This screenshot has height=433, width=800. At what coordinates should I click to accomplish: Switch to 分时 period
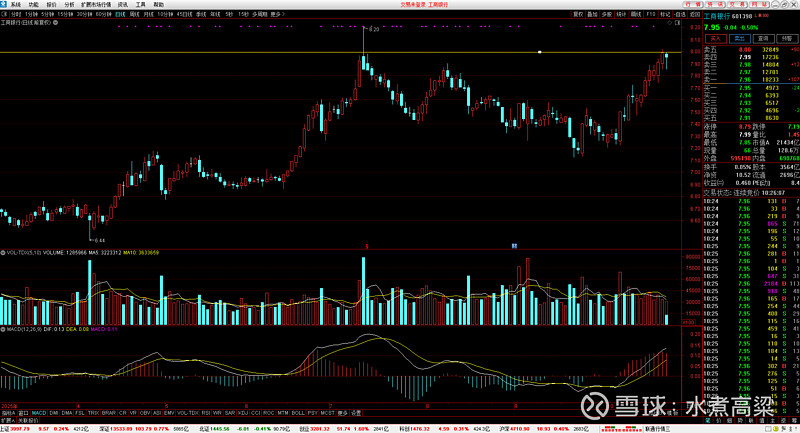(x=16, y=14)
